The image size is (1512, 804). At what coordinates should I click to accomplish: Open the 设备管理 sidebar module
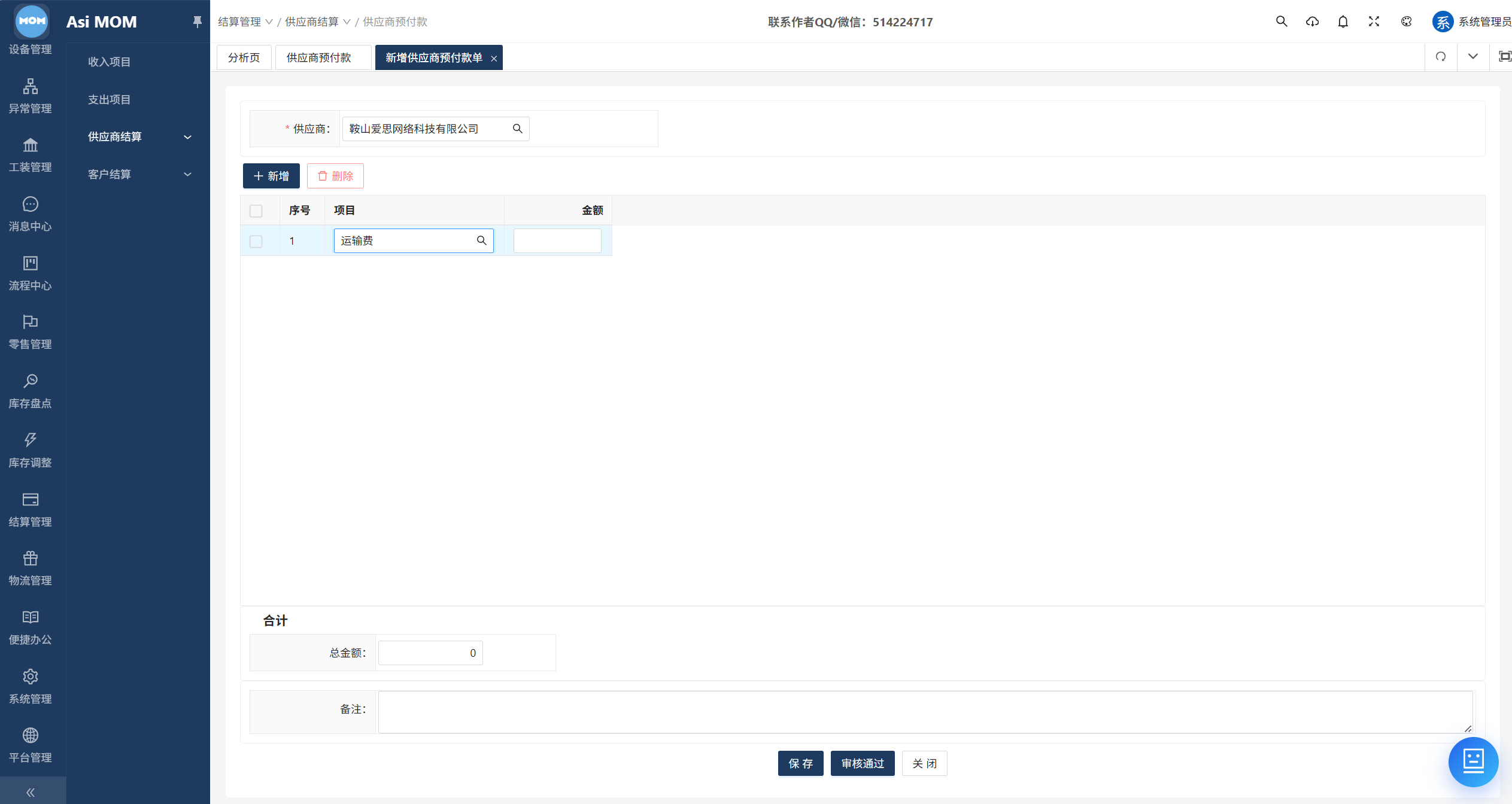[30, 49]
